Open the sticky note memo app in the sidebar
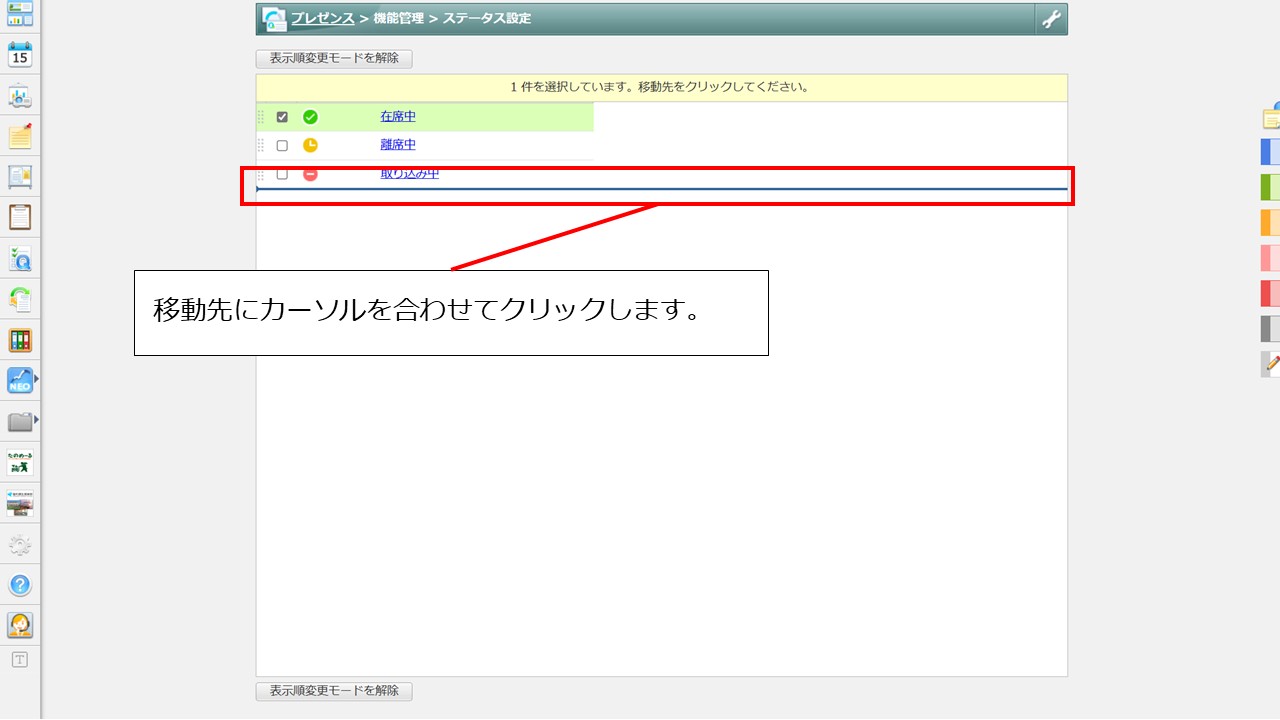The image size is (1280, 720). coord(20,137)
